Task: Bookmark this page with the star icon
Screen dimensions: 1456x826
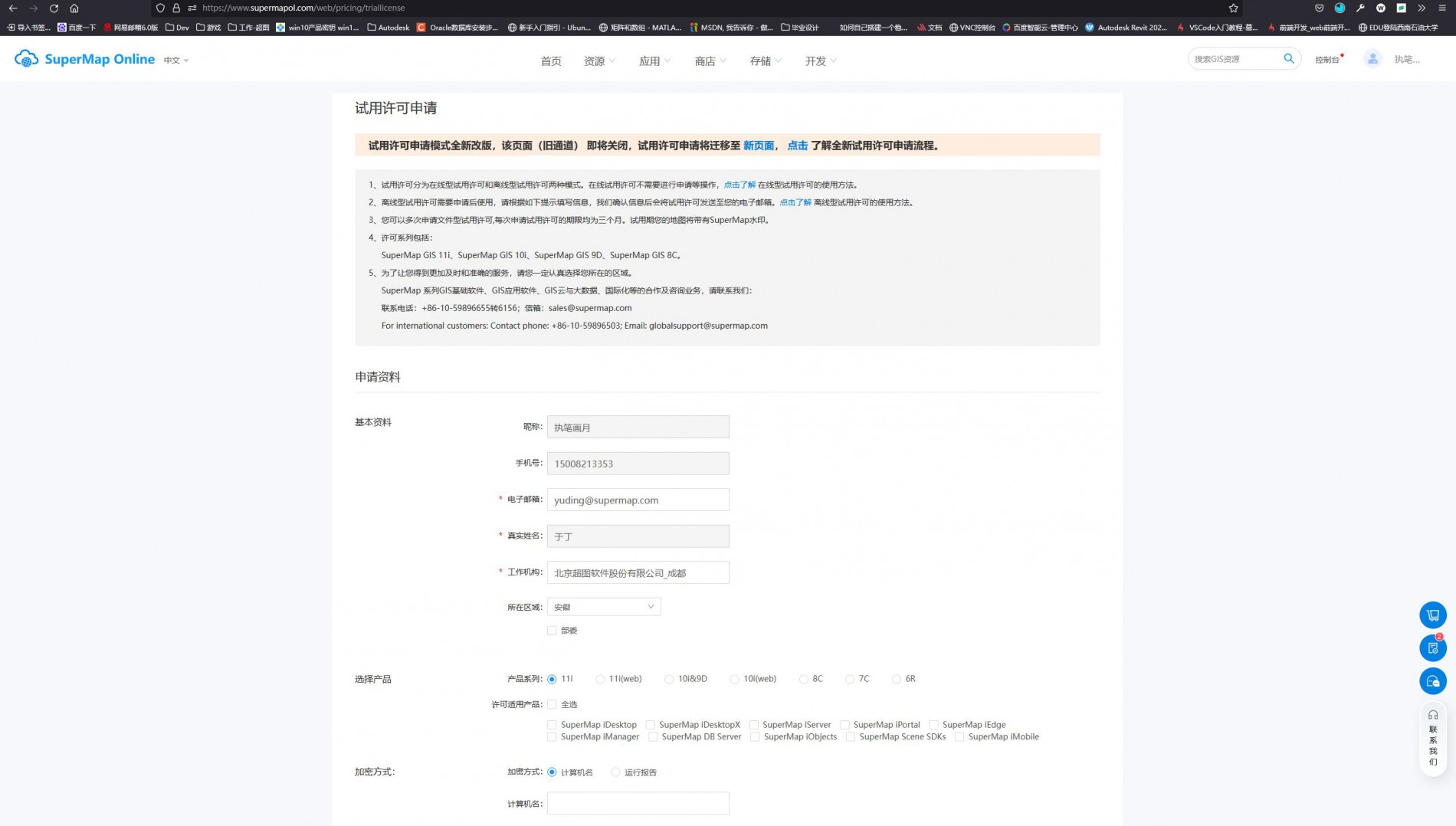Action: [1233, 8]
